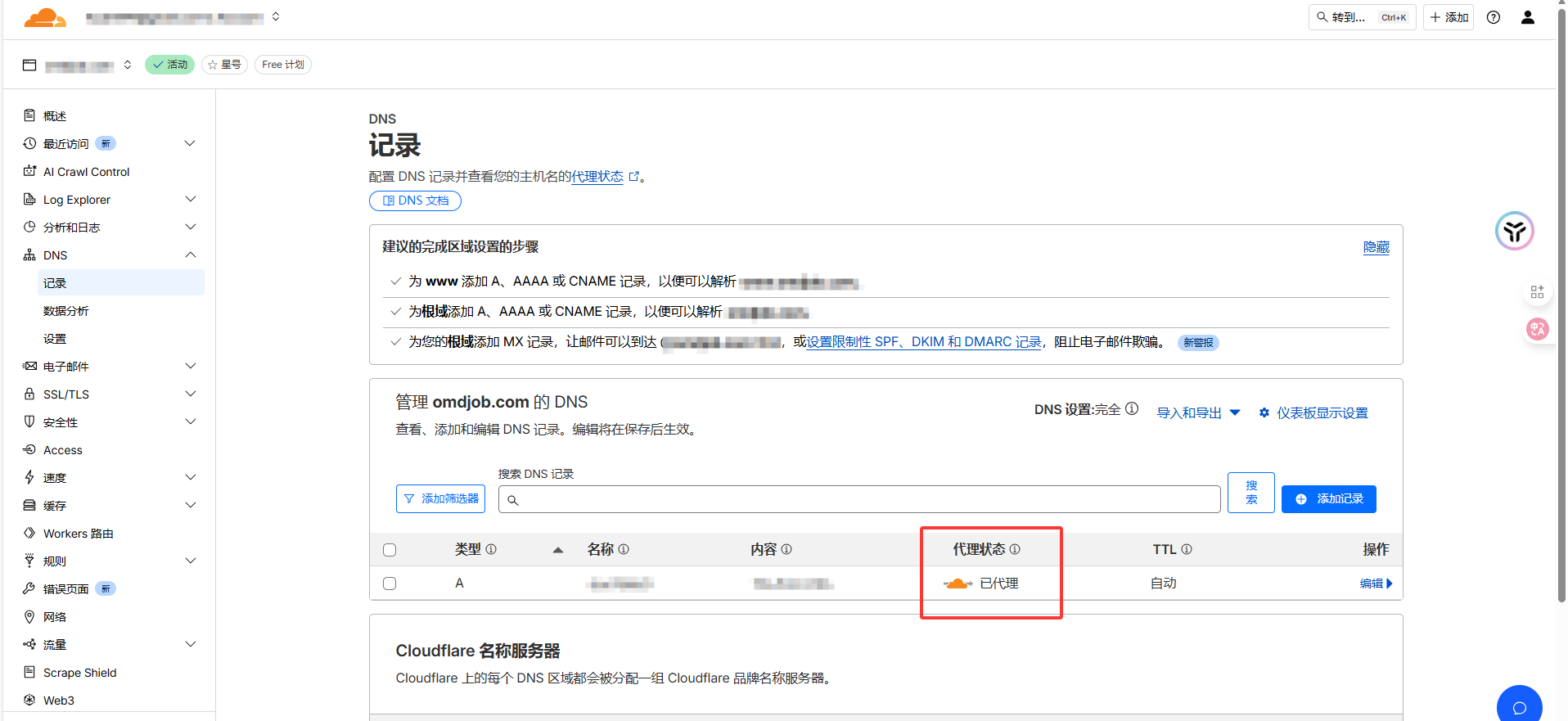1568x721 pixels.
Task: Check the A record row checkbox
Action: [x=390, y=584]
